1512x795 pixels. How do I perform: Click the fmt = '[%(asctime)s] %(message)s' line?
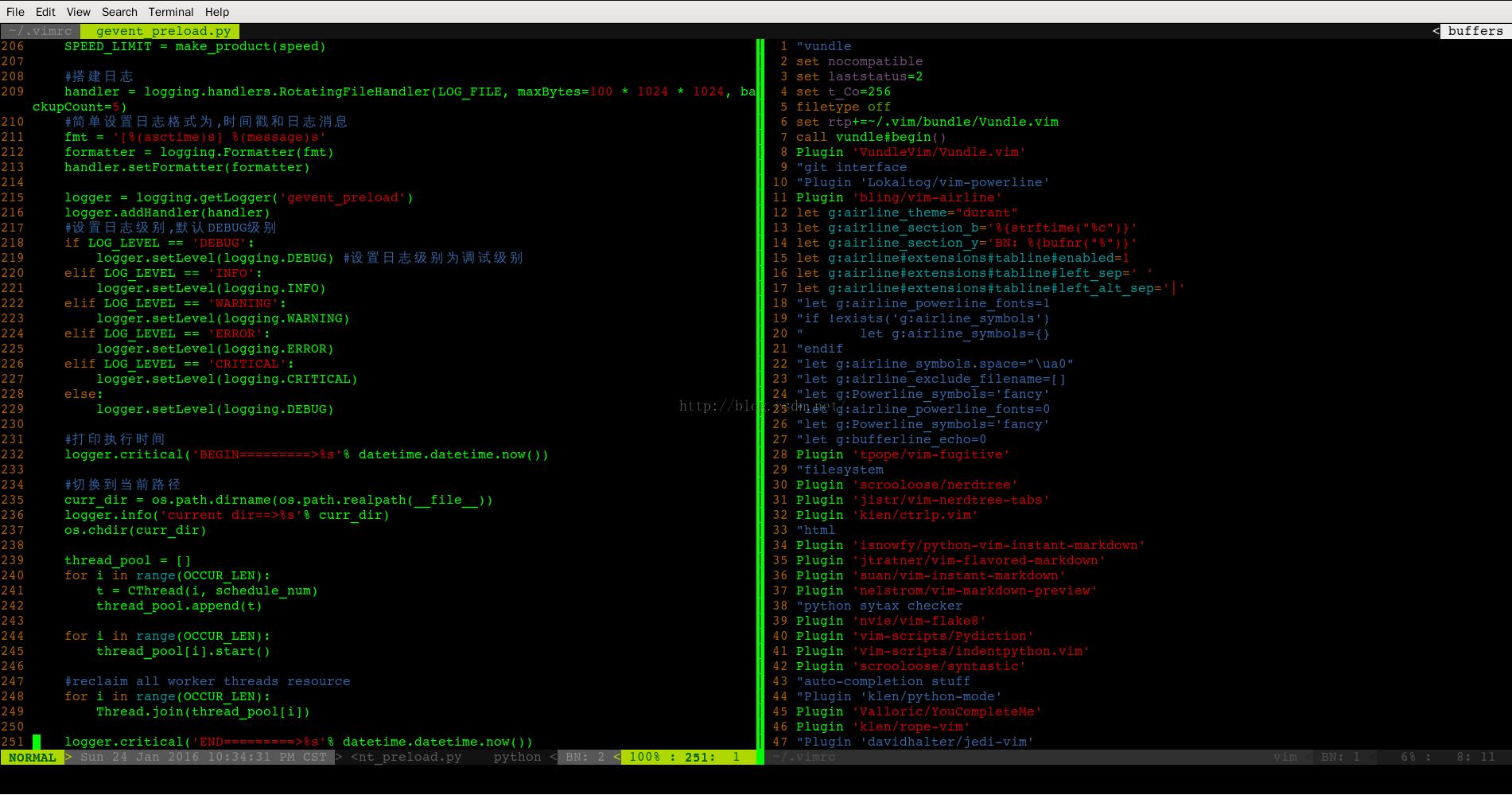(195, 137)
